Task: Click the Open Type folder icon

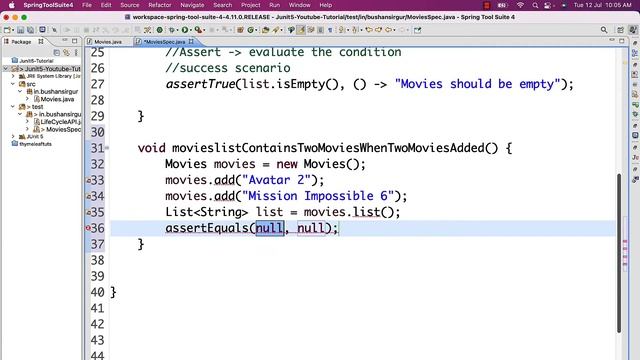Action: [x=266, y=30]
